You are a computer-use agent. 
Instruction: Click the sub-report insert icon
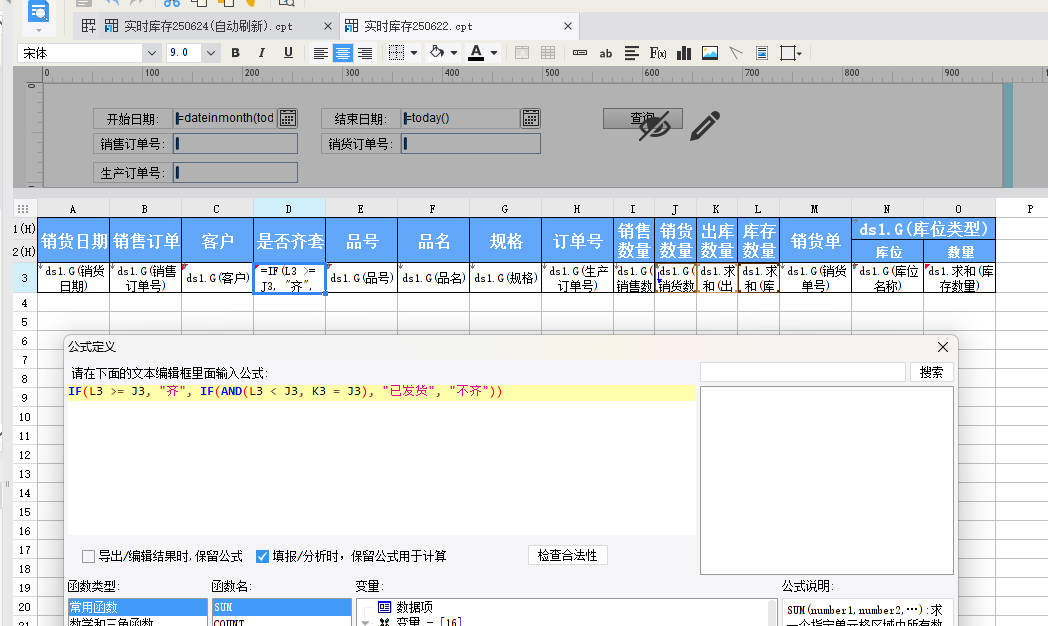tap(762, 53)
